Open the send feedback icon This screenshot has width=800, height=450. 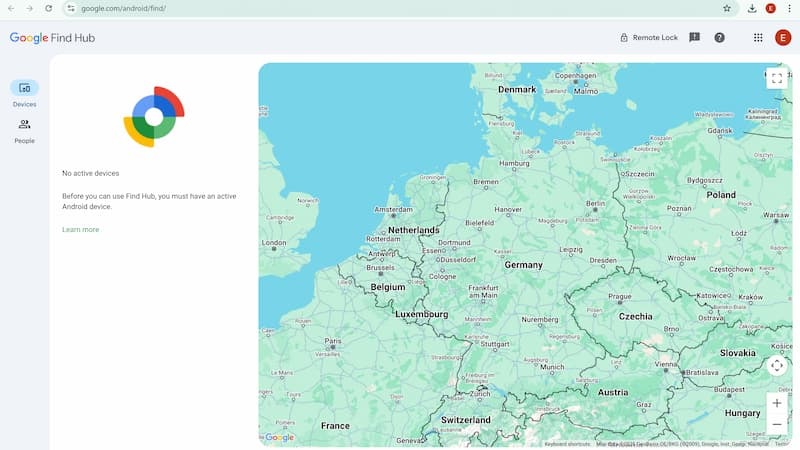pyautogui.click(x=695, y=38)
